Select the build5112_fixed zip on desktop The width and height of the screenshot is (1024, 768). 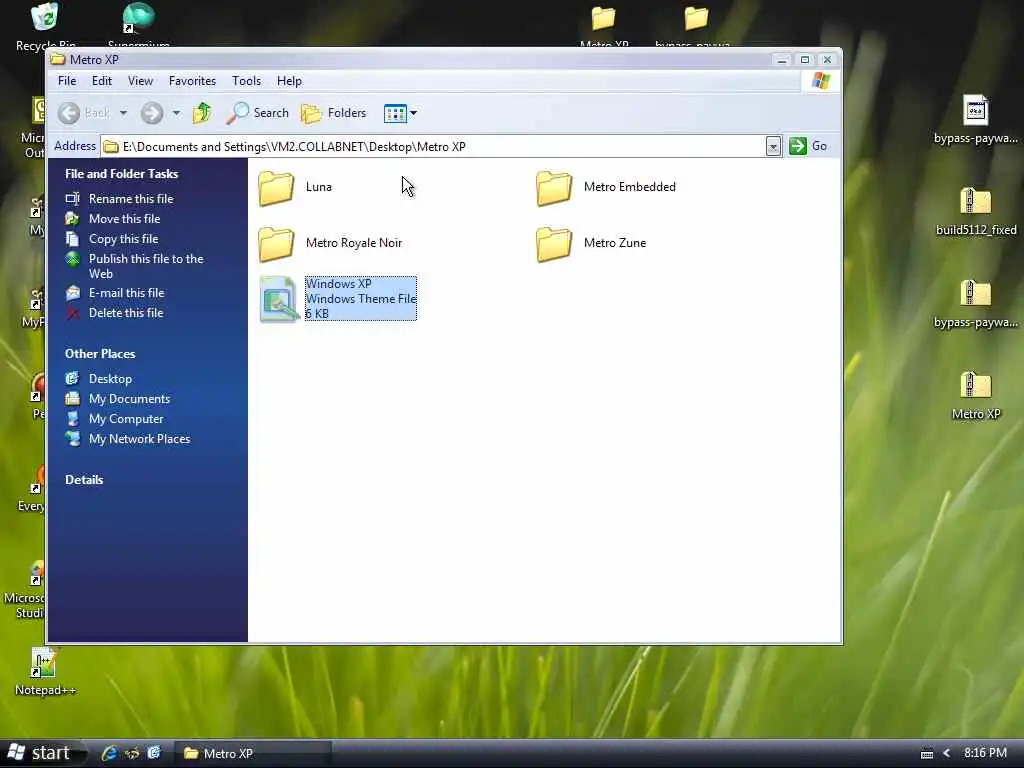(x=976, y=211)
